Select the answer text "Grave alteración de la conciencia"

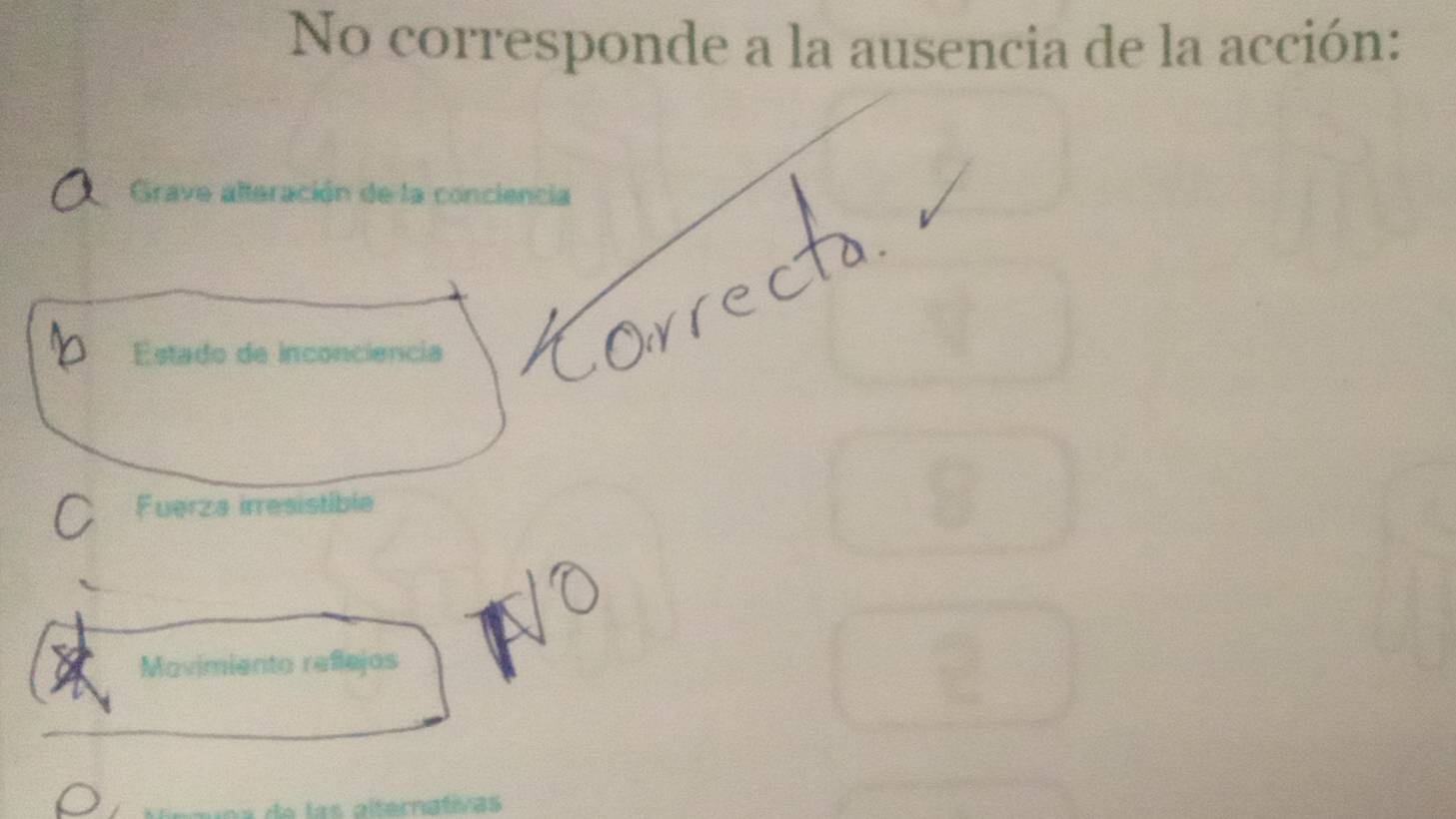click(x=350, y=194)
